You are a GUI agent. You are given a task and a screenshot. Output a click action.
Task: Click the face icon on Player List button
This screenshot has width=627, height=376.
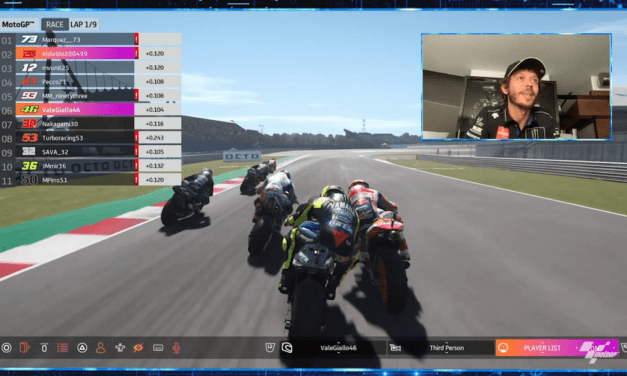coord(503,348)
